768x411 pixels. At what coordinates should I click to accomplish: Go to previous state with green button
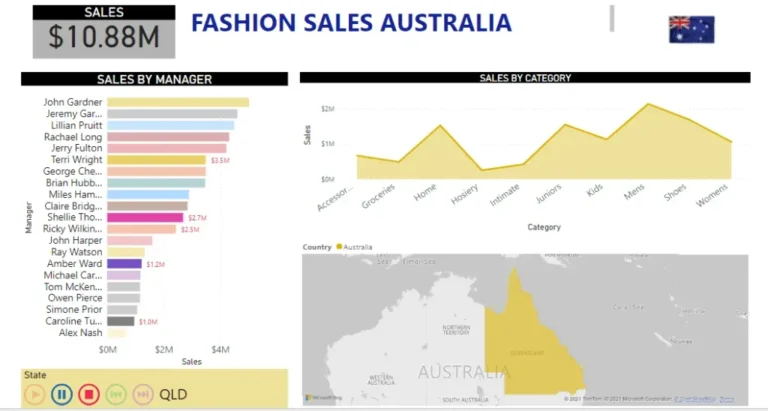pos(116,394)
